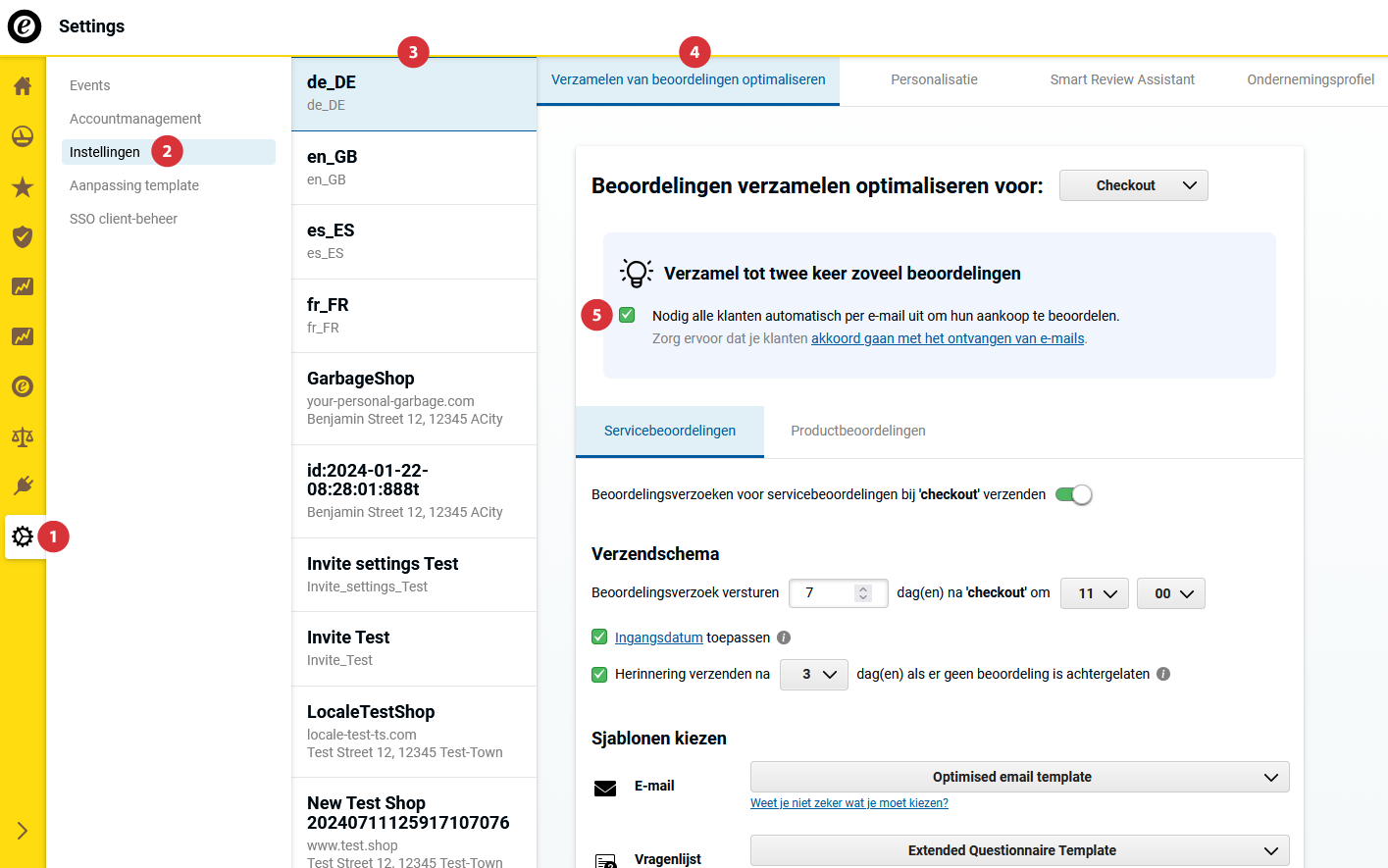
Task: Select the scales legal icon in the sidebar
Action: point(22,436)
